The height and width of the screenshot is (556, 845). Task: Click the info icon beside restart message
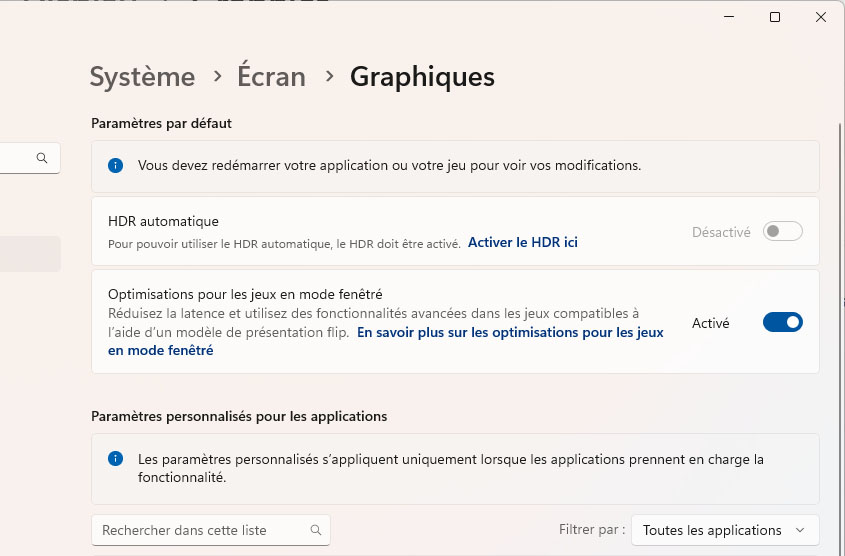115,165
